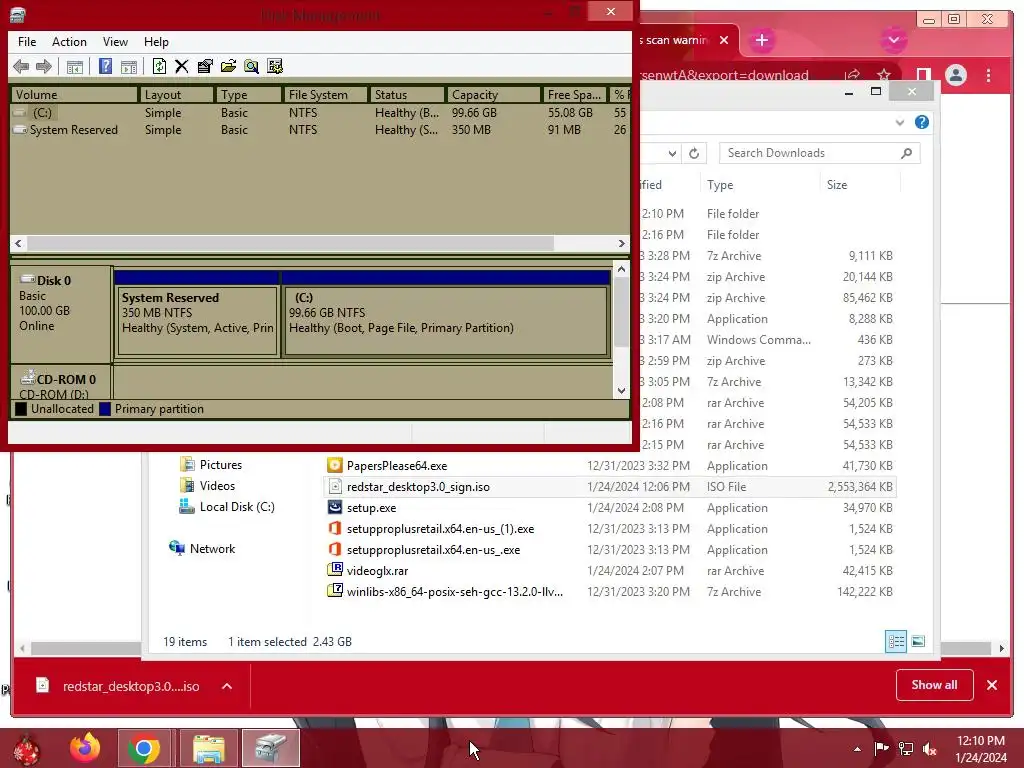
Task: Open the Action menu in Disk Management
Action: (69, 42)
